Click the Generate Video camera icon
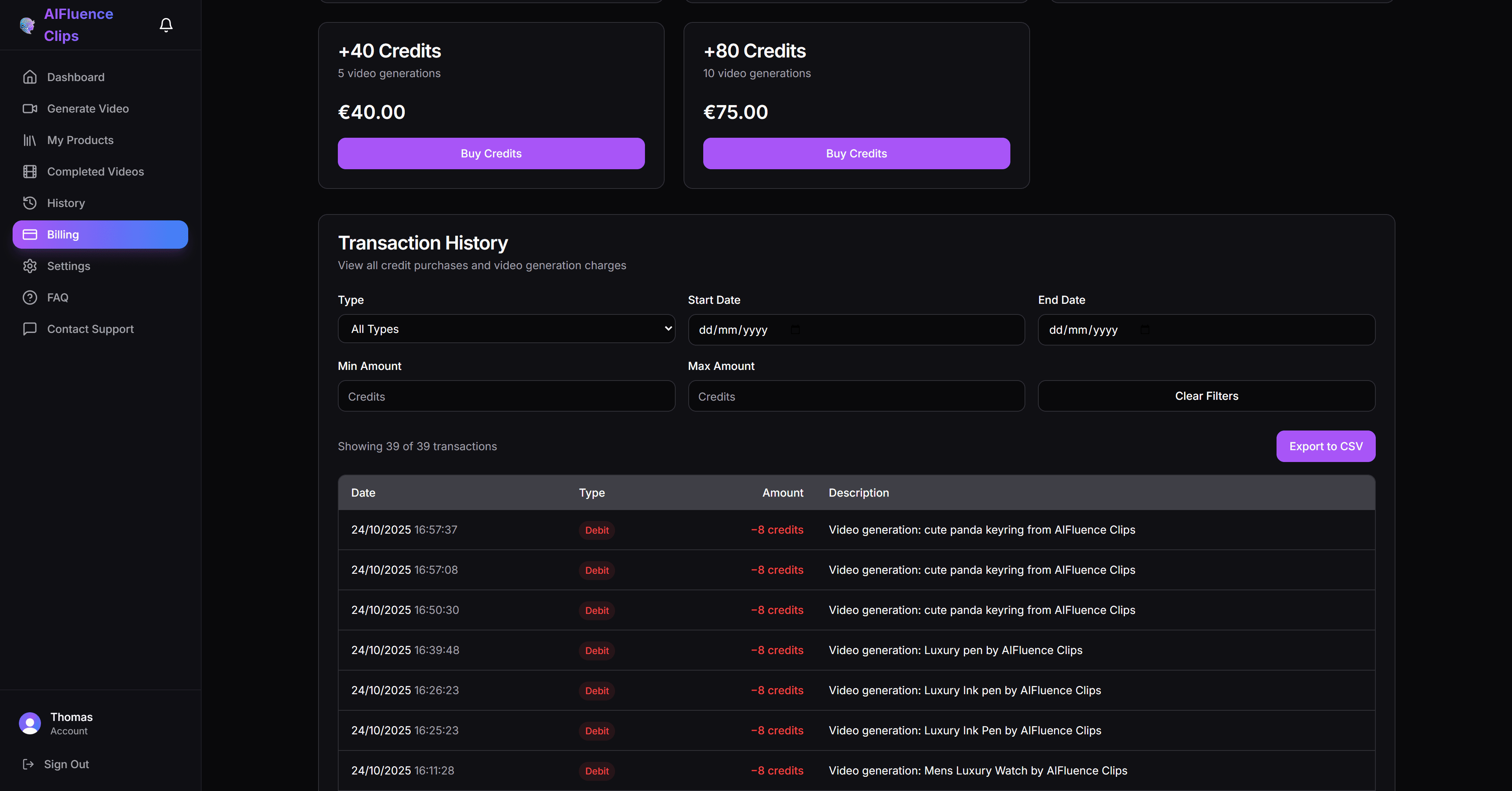1512x791 pixels. [30, 109]
